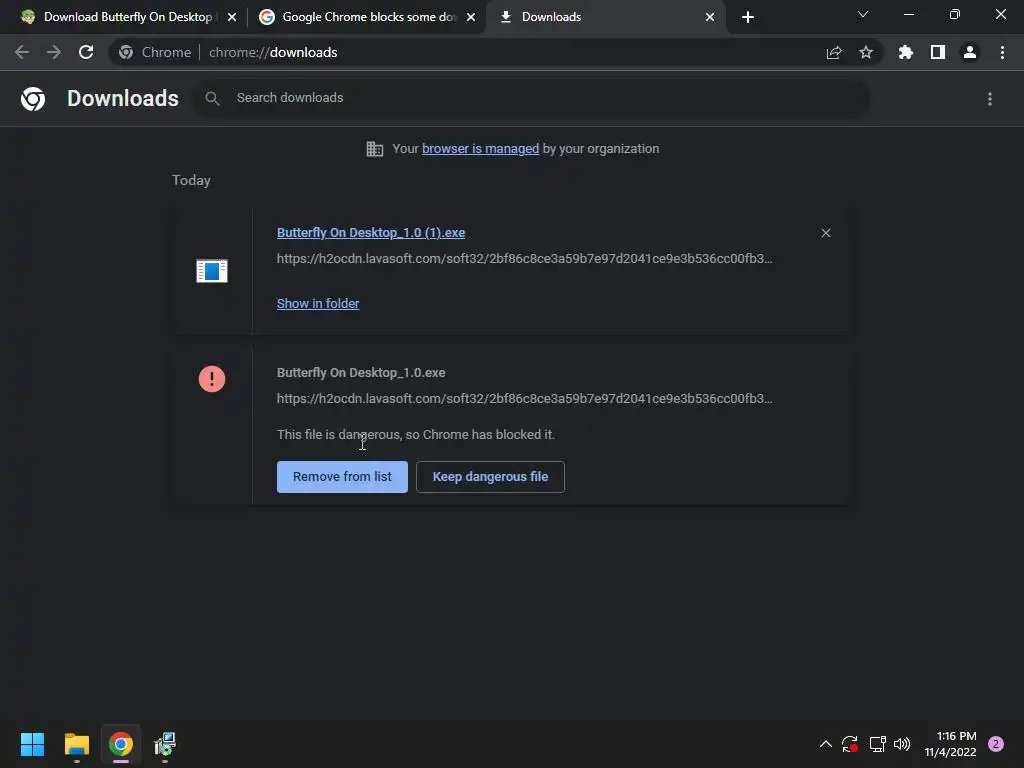This screenshot has height=768, width=1024.
Task: Click the lavasoft URL under blocked download
Action: click(x=524, y=398)
